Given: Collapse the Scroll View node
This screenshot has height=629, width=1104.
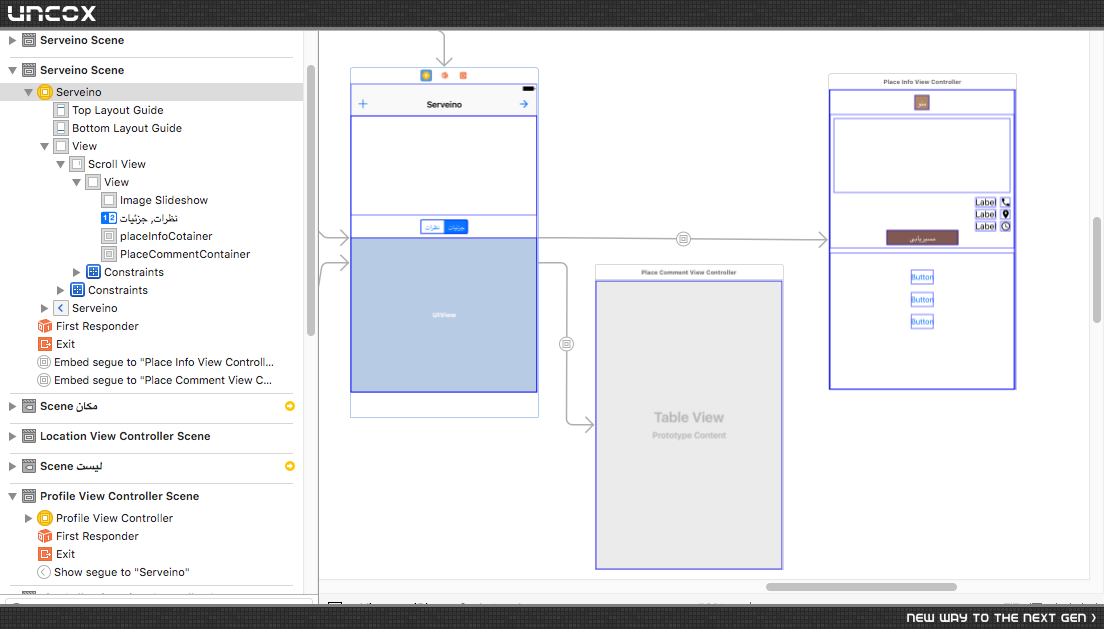Looking at the screenshot, I should pyautogui.click(x=61, y=165).
